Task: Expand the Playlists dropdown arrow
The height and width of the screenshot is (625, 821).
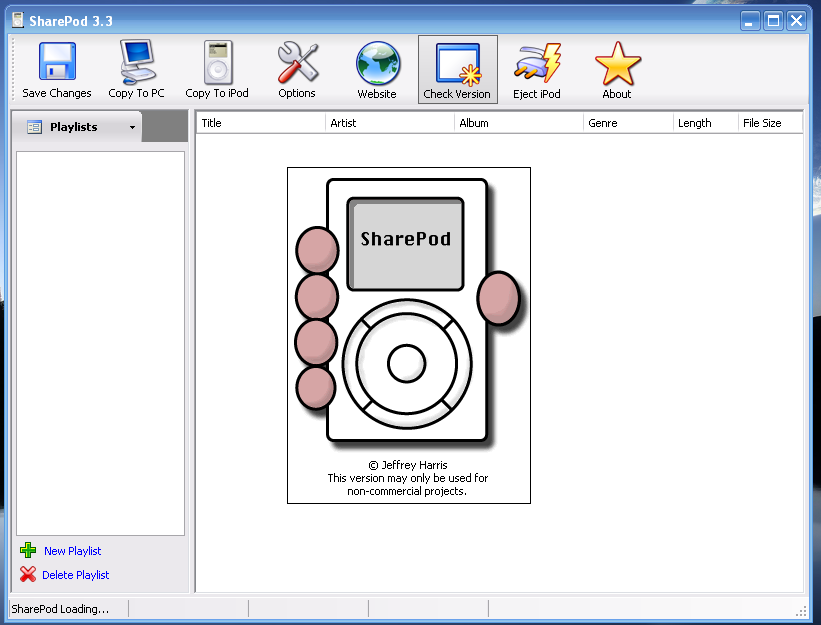Action: pyautogui.click(x=132, y=128)
